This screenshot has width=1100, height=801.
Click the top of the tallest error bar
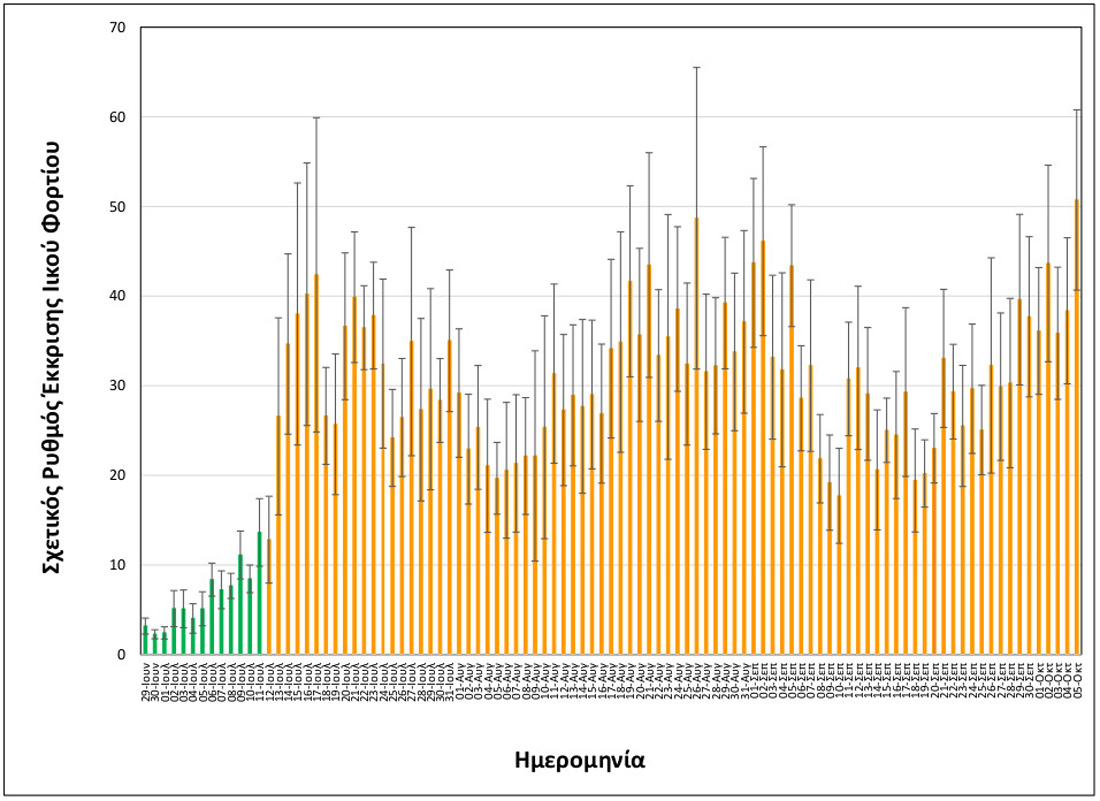[x=697, y=67]
